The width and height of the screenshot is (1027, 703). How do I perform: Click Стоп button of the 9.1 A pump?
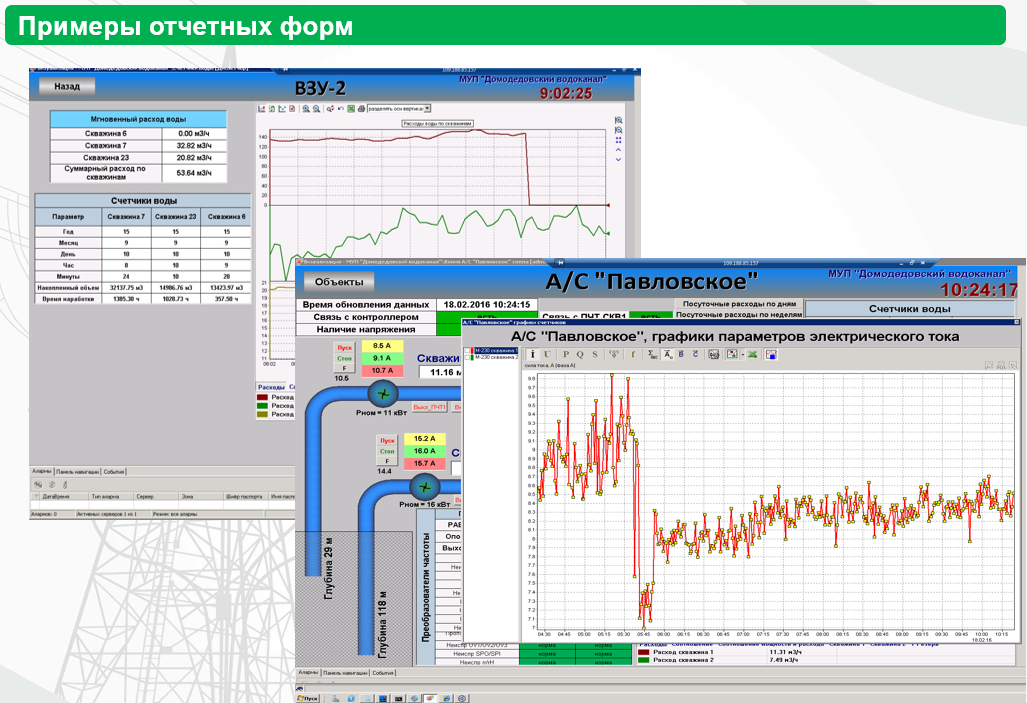(x=345, y=358)
